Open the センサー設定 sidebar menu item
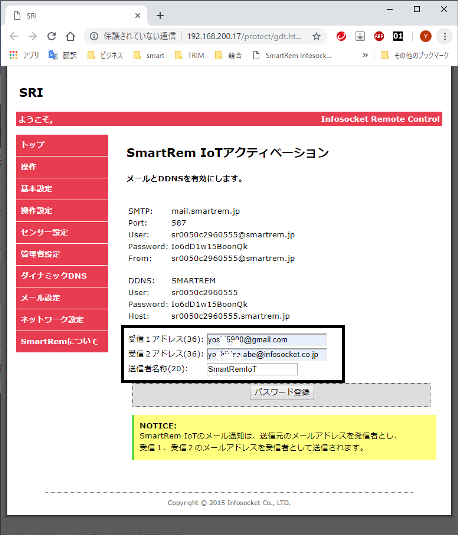Viewport: 458px width, 535px height. coord(62,233)
